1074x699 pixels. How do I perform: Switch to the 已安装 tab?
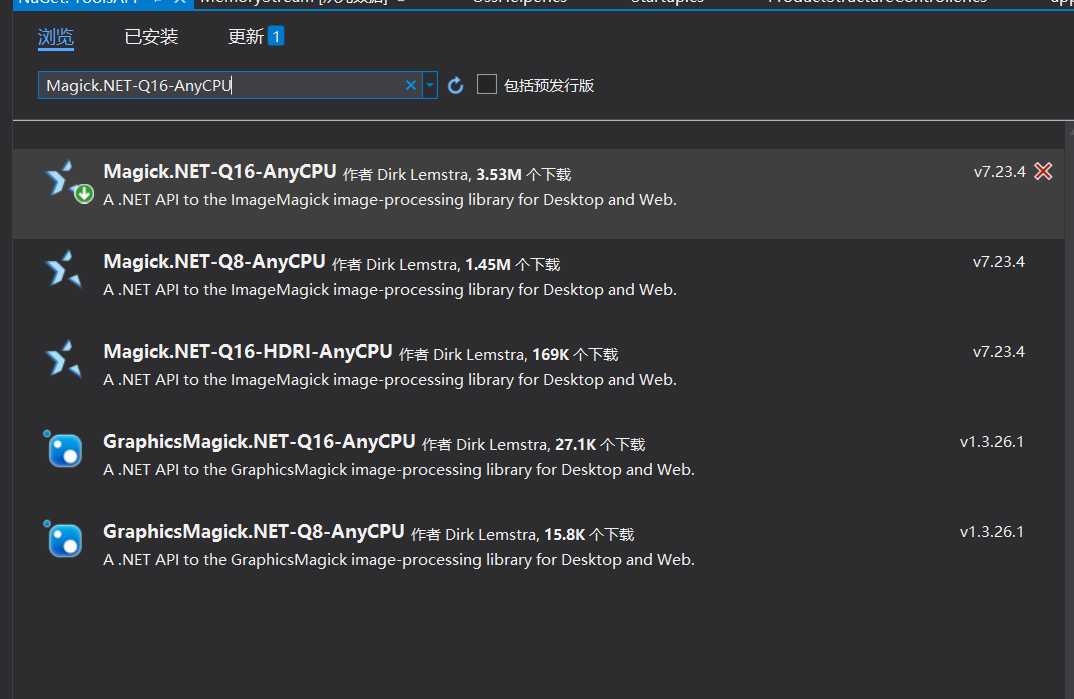[x=151, y=37]
